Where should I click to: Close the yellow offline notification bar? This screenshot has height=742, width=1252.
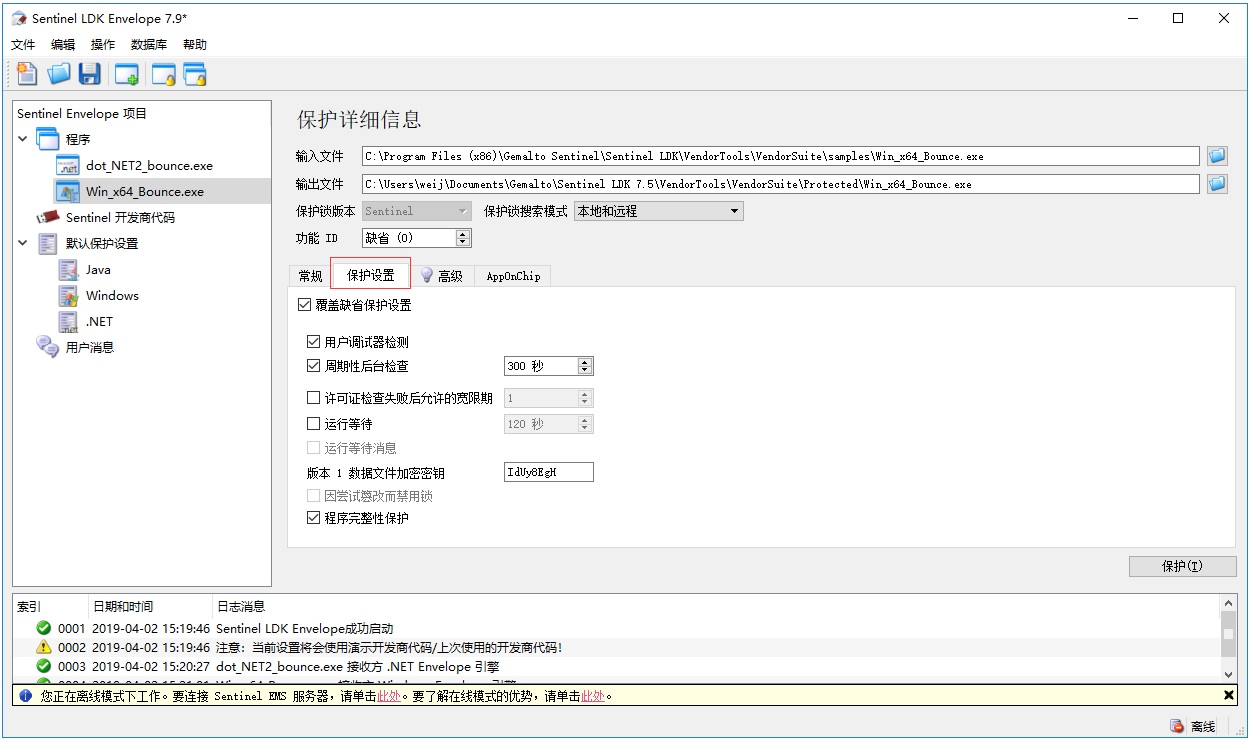[1229, 695]
